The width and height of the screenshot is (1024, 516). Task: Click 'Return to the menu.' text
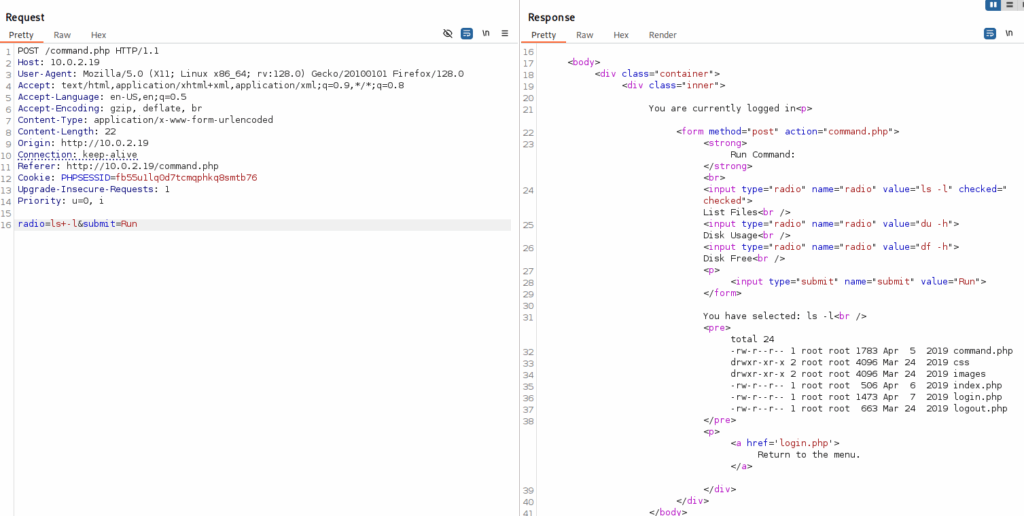tap(808, 455)
